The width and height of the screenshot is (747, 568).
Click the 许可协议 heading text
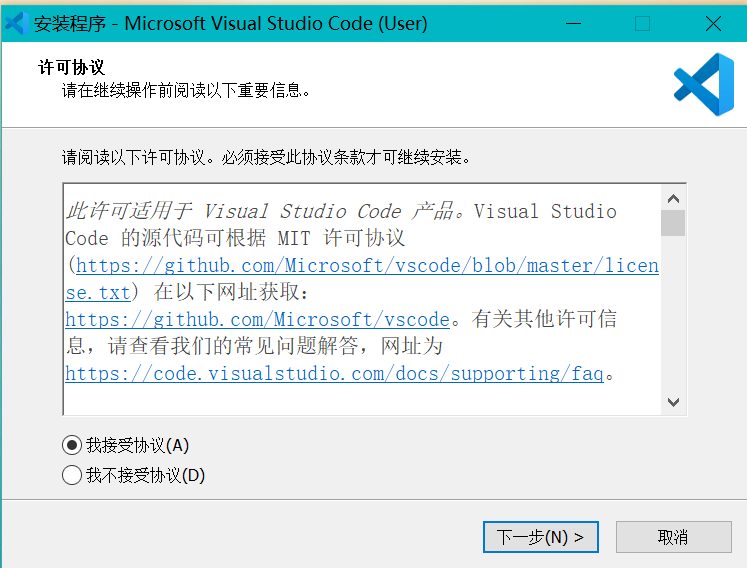pyautogui.click(x=71, y=67)
